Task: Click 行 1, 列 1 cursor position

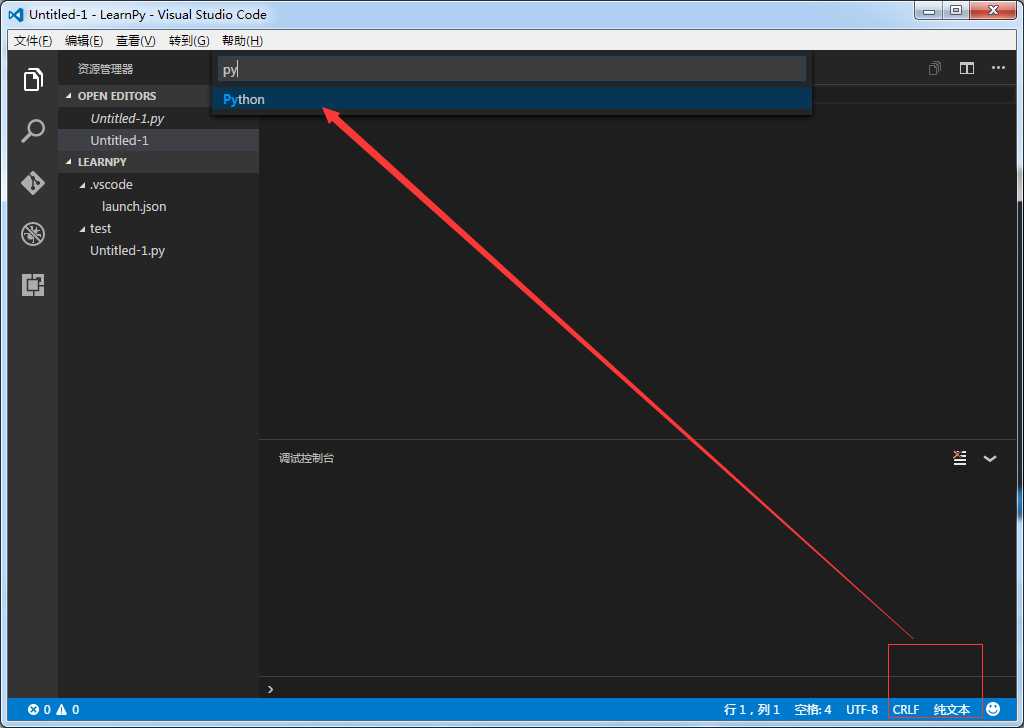Action: (x=752, y=710)
